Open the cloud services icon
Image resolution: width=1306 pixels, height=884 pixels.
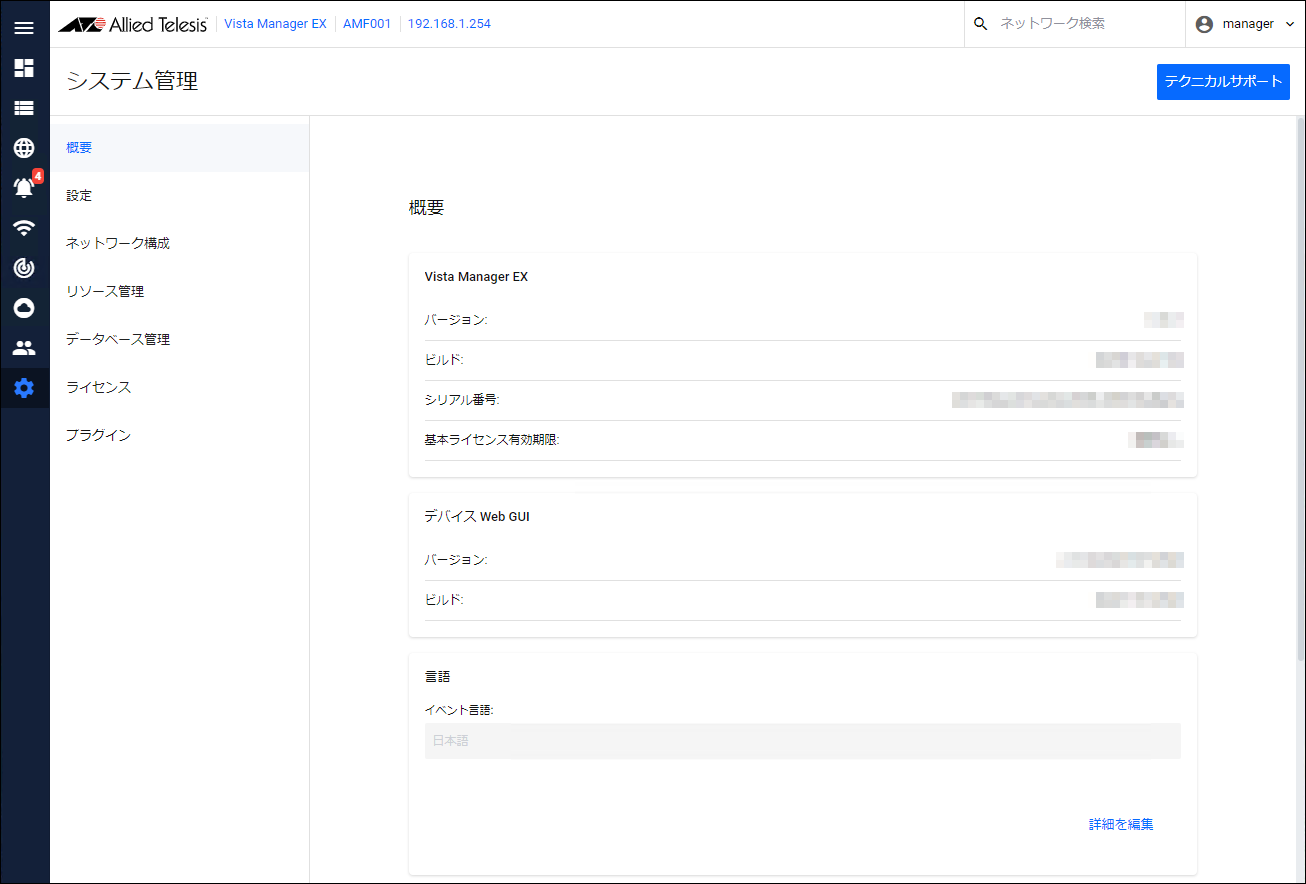[24, 308]
